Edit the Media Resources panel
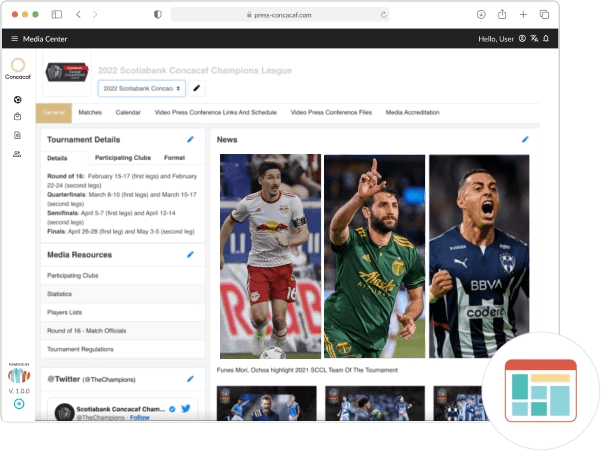 point(190,254)
